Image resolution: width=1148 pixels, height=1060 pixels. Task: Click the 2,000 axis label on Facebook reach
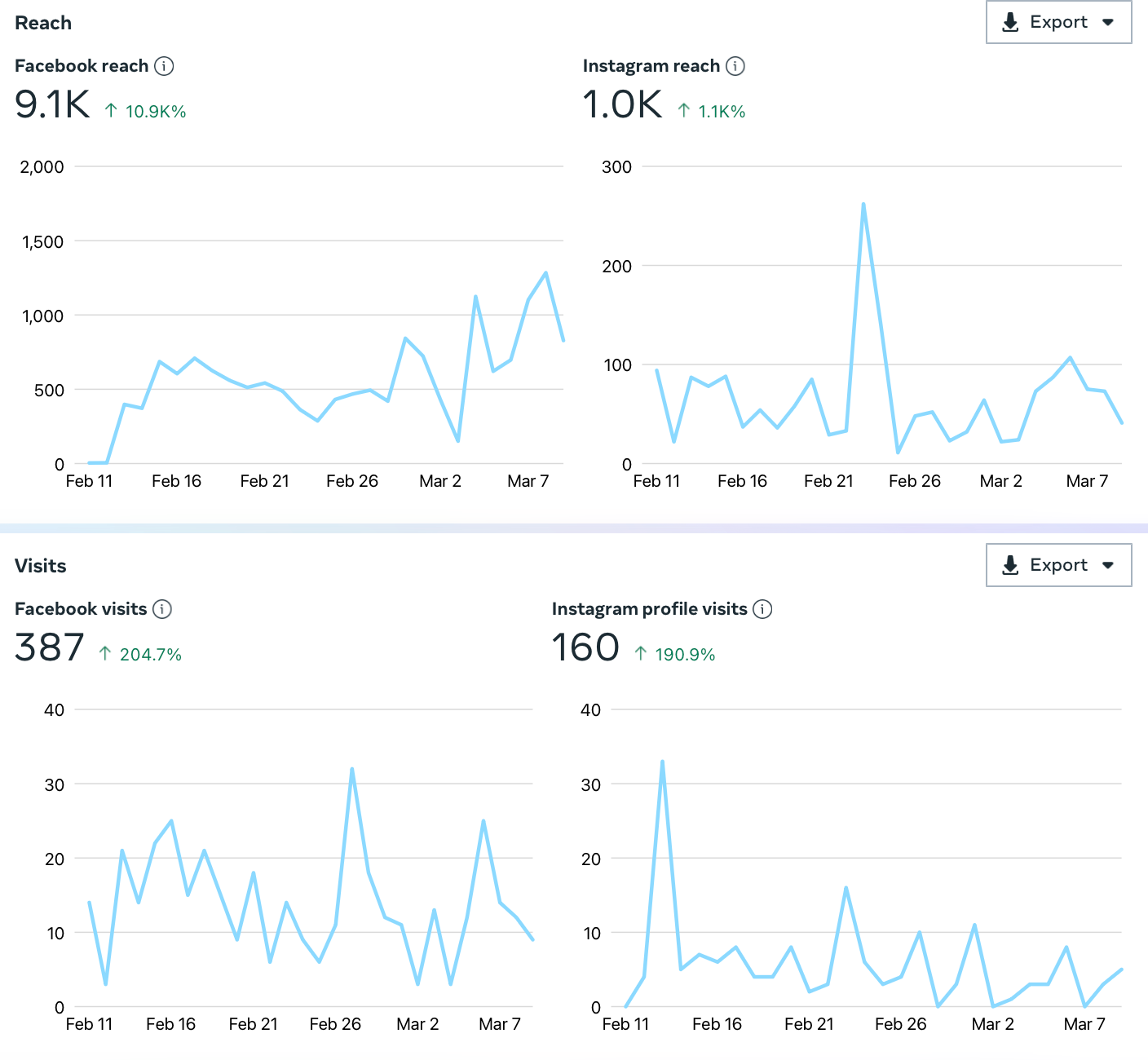pos(42,167)
